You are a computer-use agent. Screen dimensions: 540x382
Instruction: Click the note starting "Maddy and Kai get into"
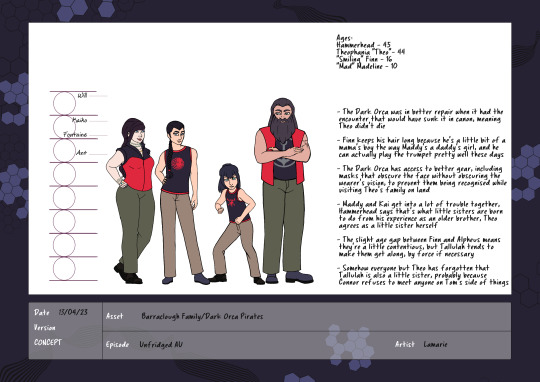[420, 215]
